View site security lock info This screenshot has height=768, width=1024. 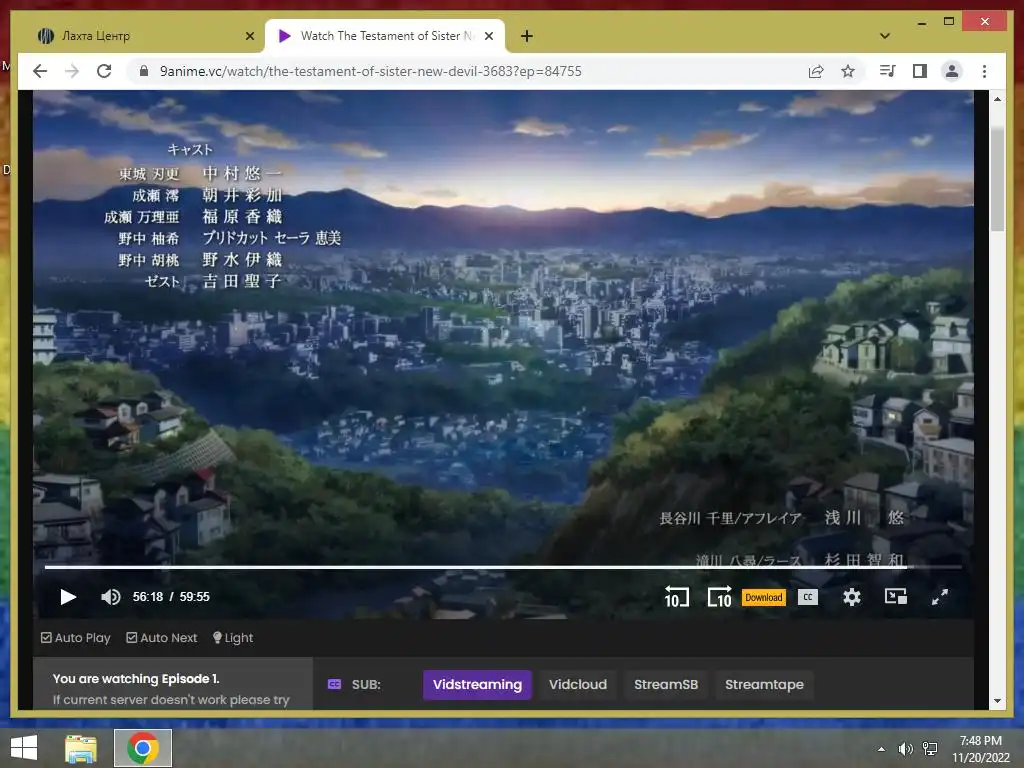click(x=144, y=71)
